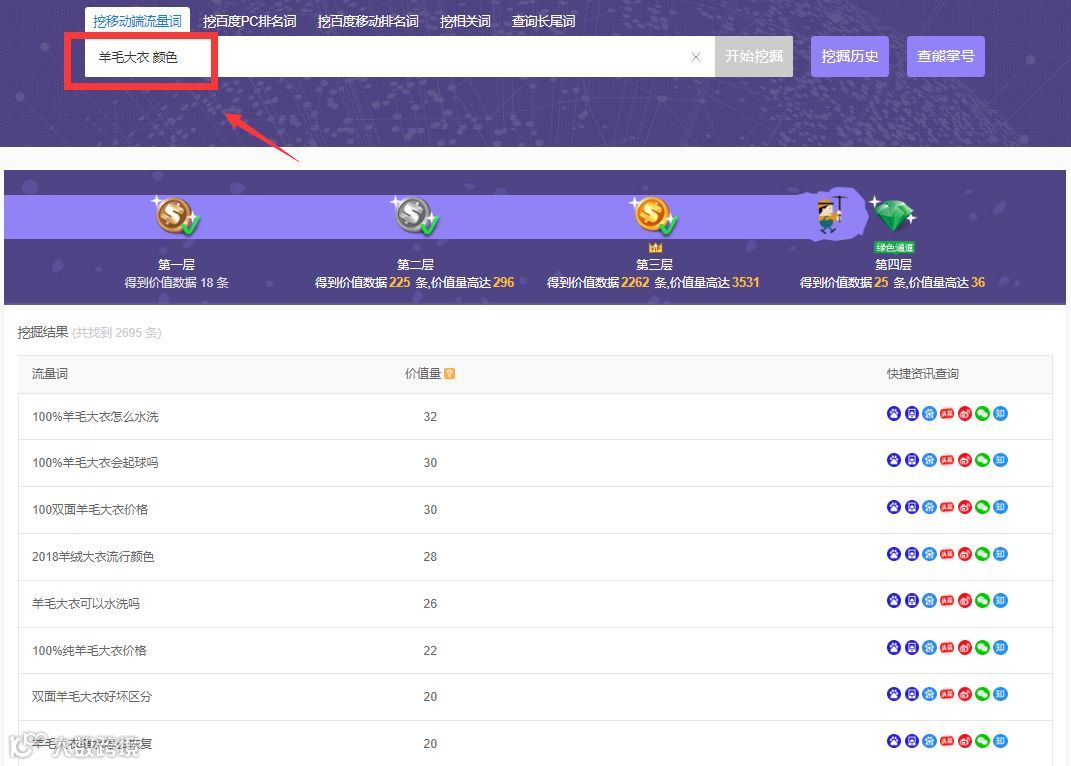1071x766 pixels.
Task: Click the 开始挖掘 button
Action: pyautogui.click(x=753, y=56)
